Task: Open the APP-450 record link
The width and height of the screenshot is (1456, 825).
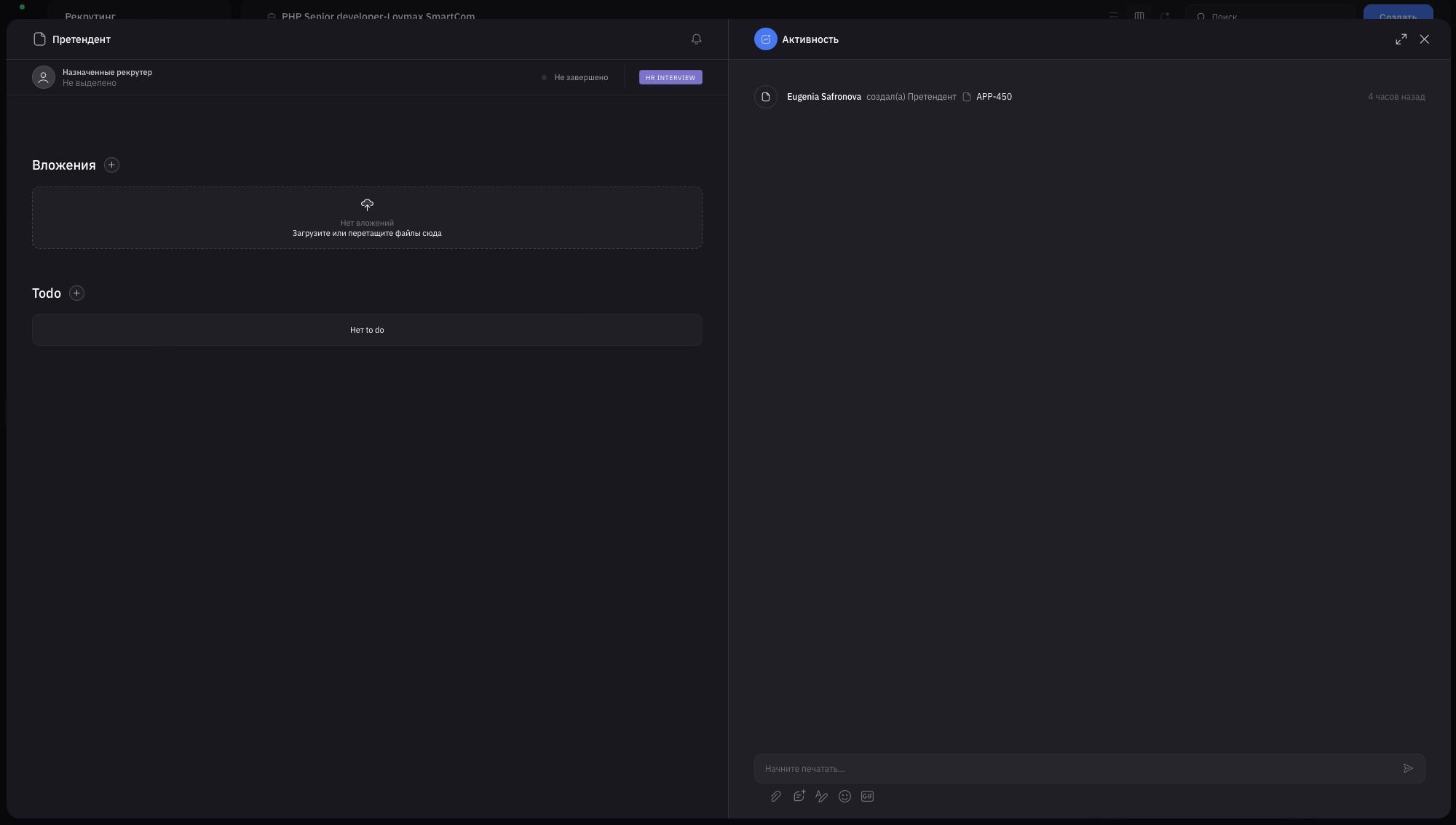Action: [993, 96]
